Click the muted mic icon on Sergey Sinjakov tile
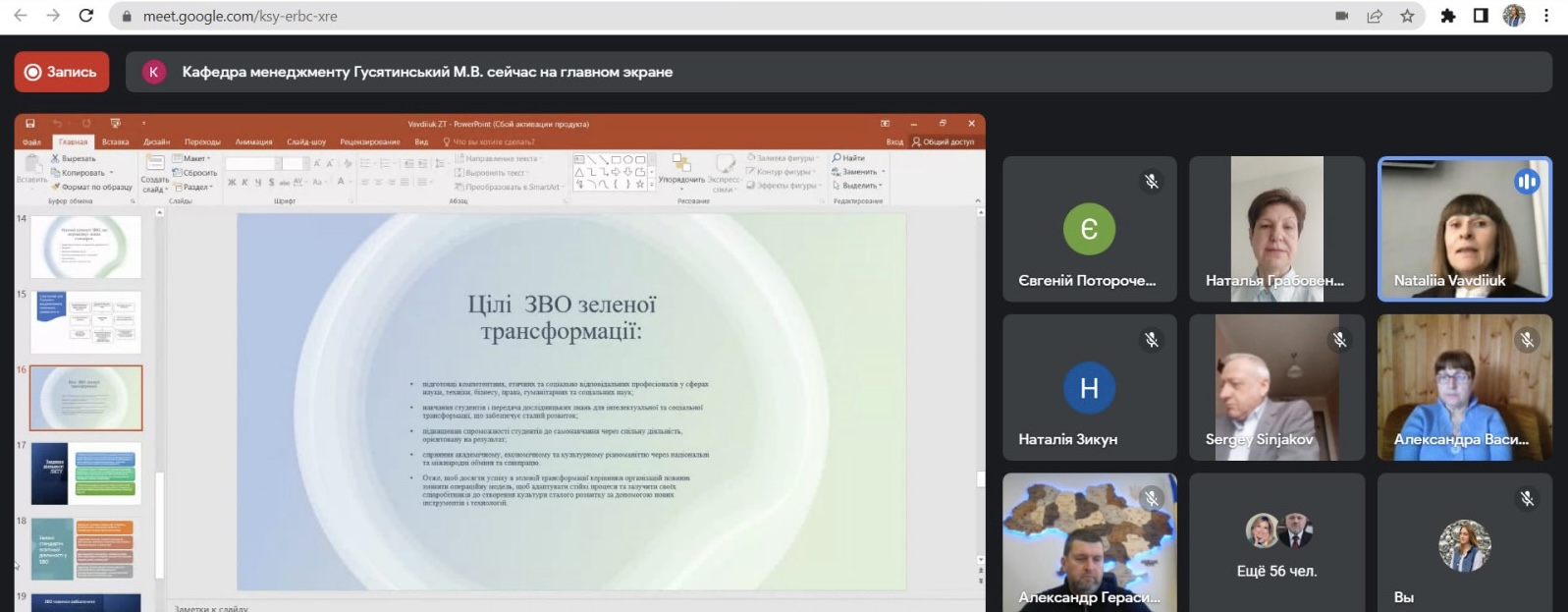This screenshot has width=1568, height=612. click(1339, 340)
